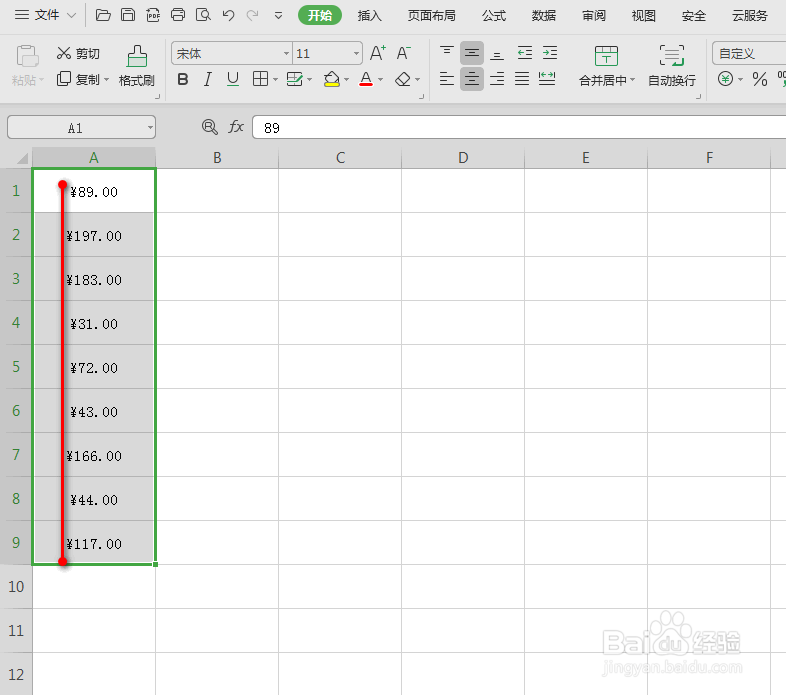Open the 自定义 number format dropdown
The height and width of the screenshot is (695, 786).
pyautogui.click(x=749, y=53)
